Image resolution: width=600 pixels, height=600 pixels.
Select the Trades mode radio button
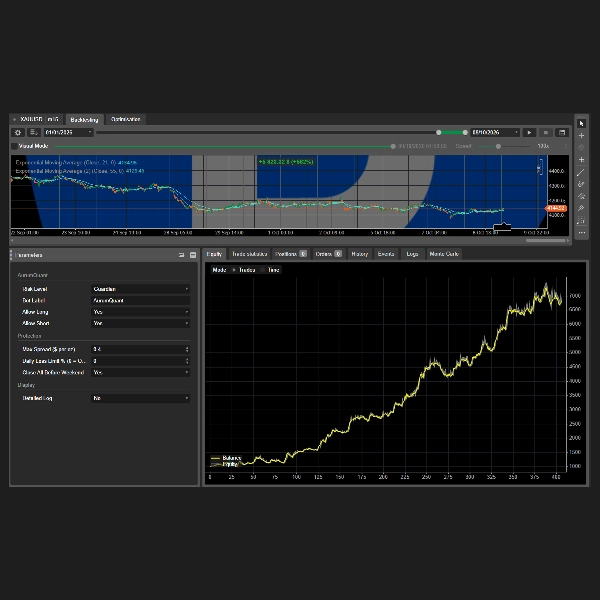pos(234,270)
